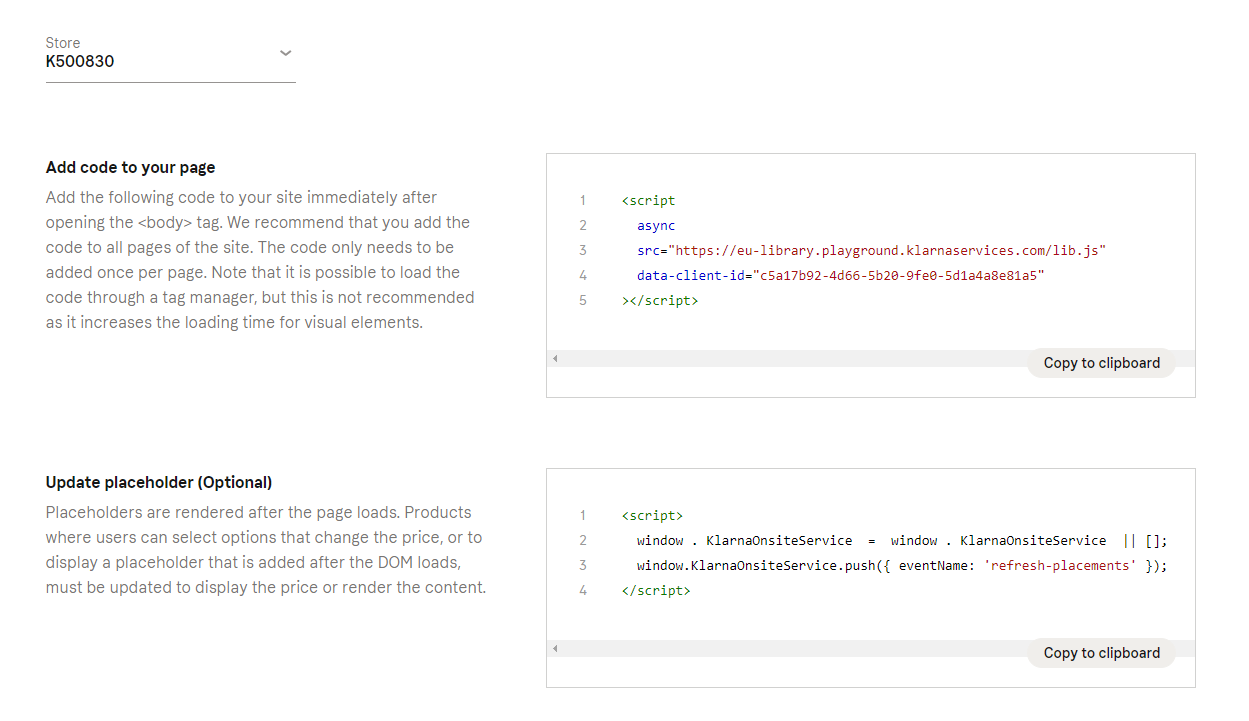Click the closing ></script> line in the lib.js snippet
The image size is (1249, 721).
point(659,300)
